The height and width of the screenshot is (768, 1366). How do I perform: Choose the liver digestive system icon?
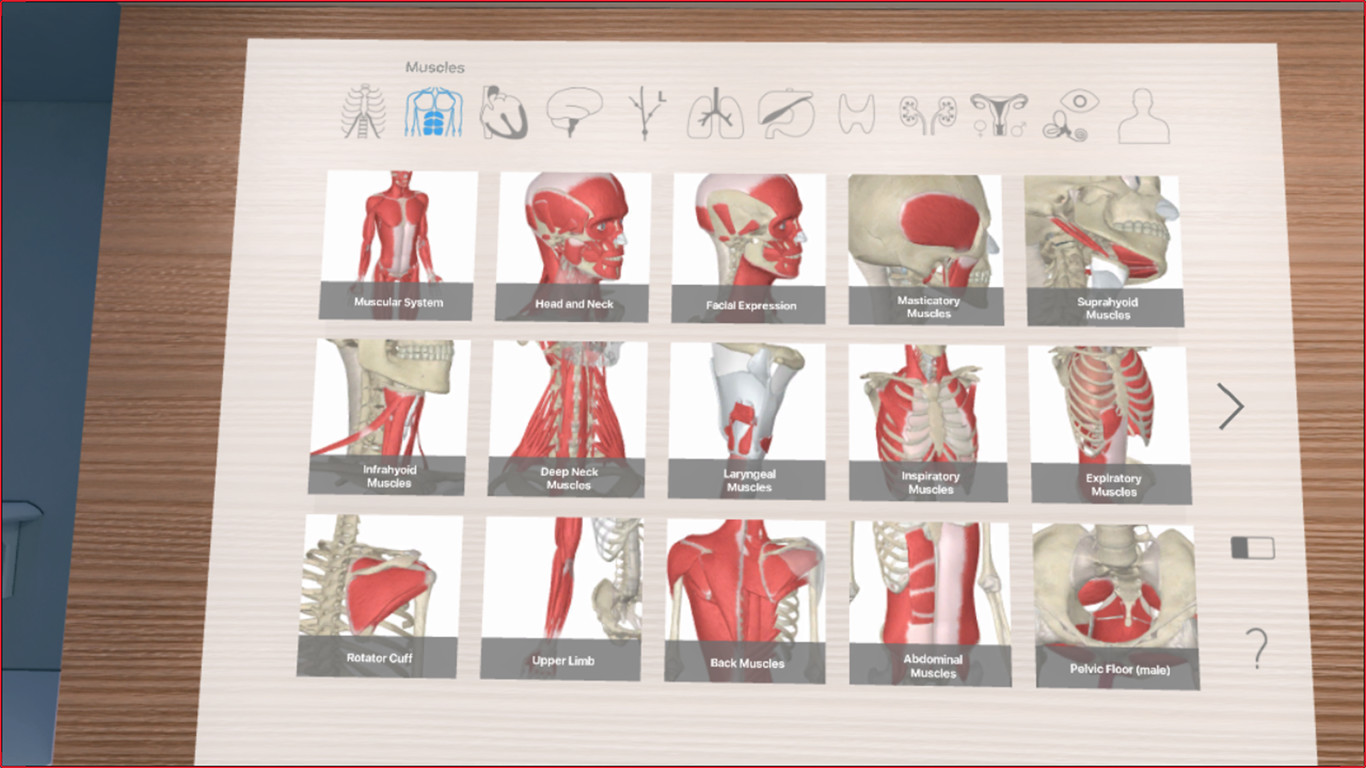tap(785, 114)
